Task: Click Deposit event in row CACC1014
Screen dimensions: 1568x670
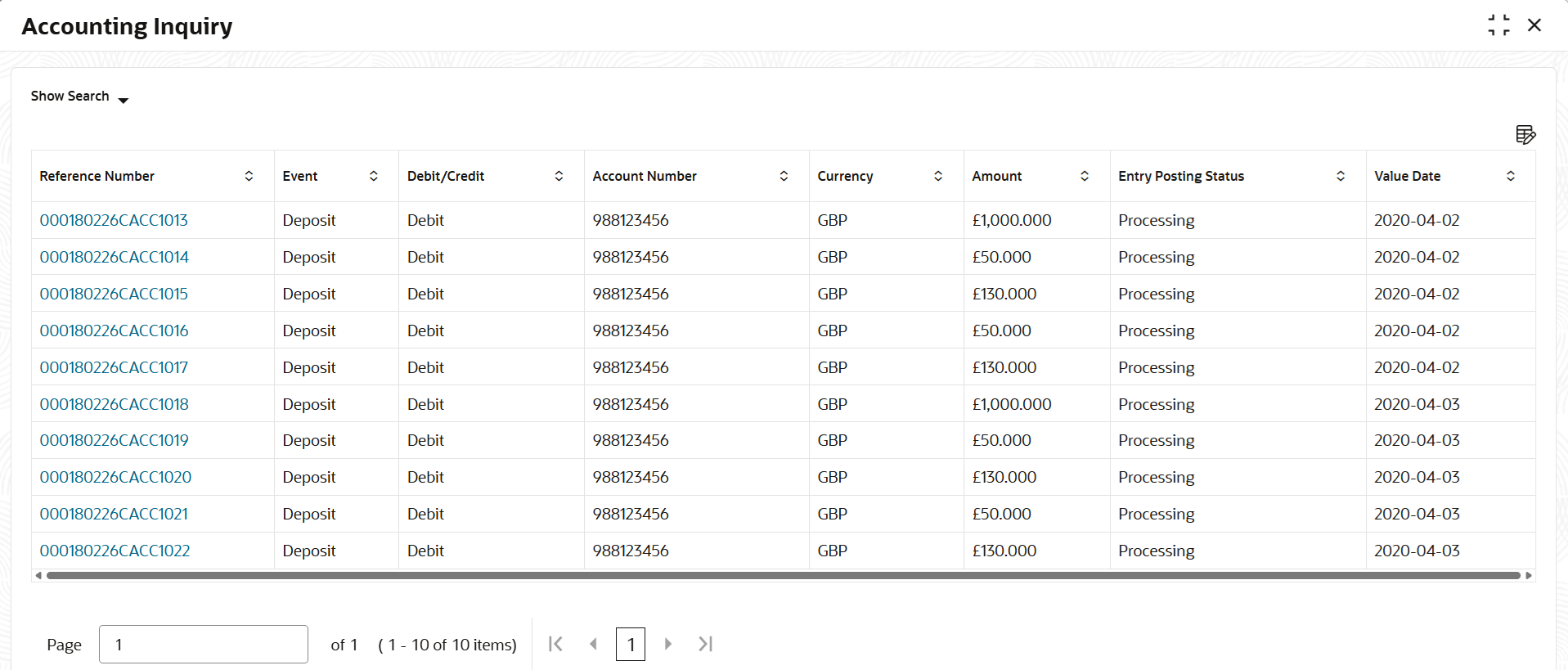Action: [309, 257]
